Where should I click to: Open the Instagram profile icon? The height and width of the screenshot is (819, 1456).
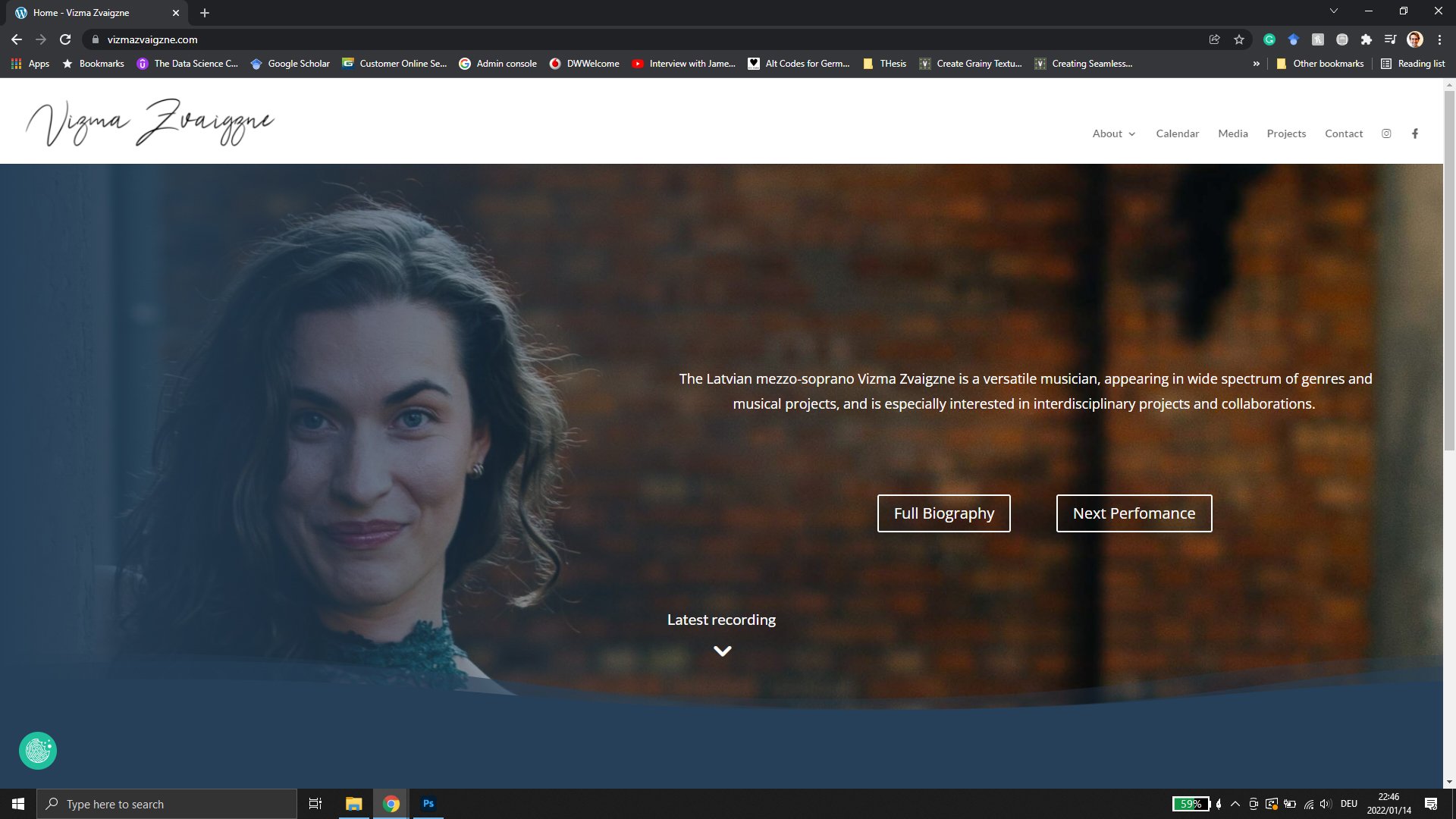click(1386, 133)
